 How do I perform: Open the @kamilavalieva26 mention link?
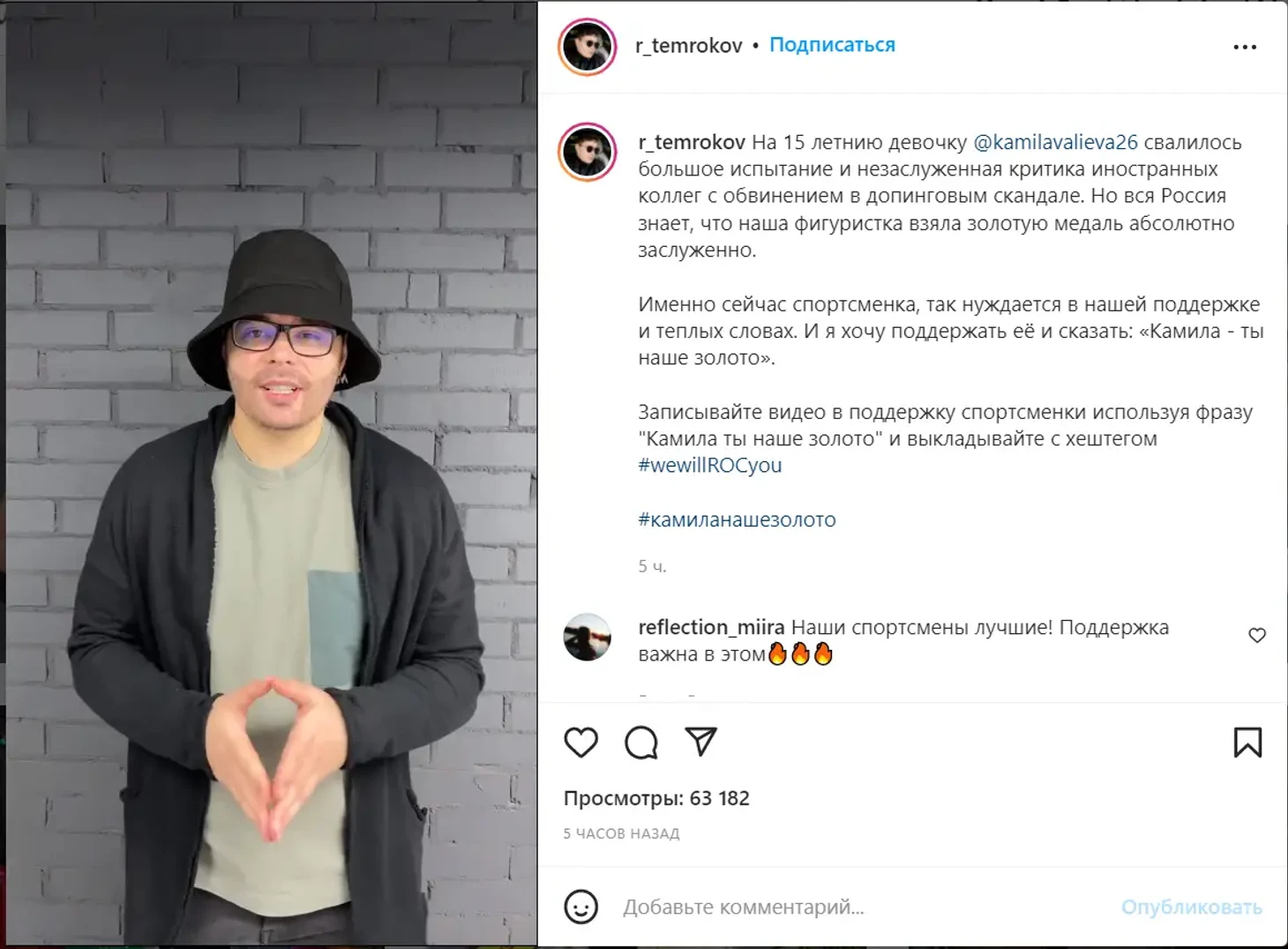click(1055, 142)
